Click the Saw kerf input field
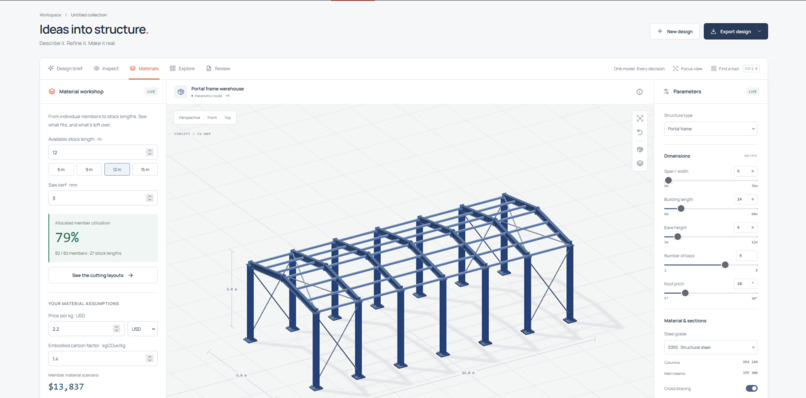Image resolution: width=806 pixels, height=398 pixels. tap(103, 198)
